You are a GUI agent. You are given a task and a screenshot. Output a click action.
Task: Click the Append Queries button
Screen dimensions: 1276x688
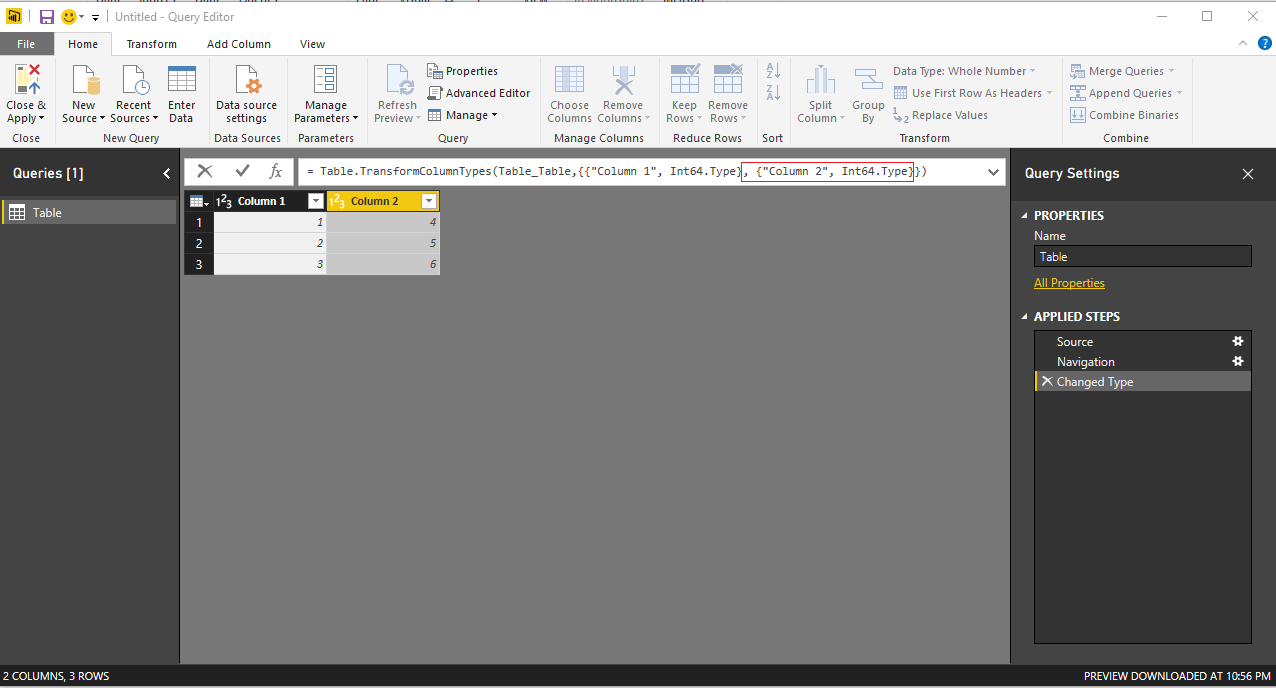[1125, 93]
